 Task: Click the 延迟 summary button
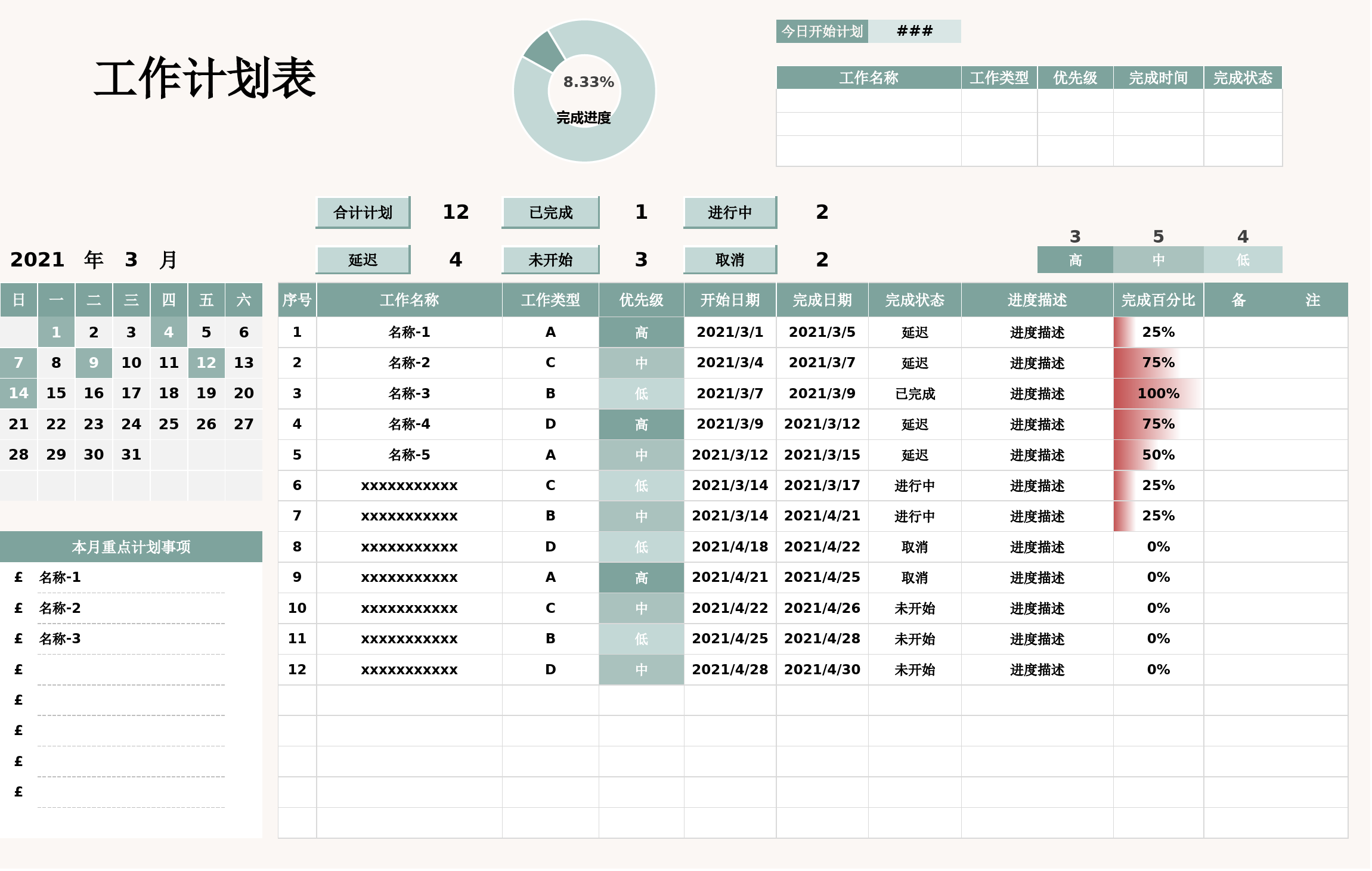click(363, 260)
